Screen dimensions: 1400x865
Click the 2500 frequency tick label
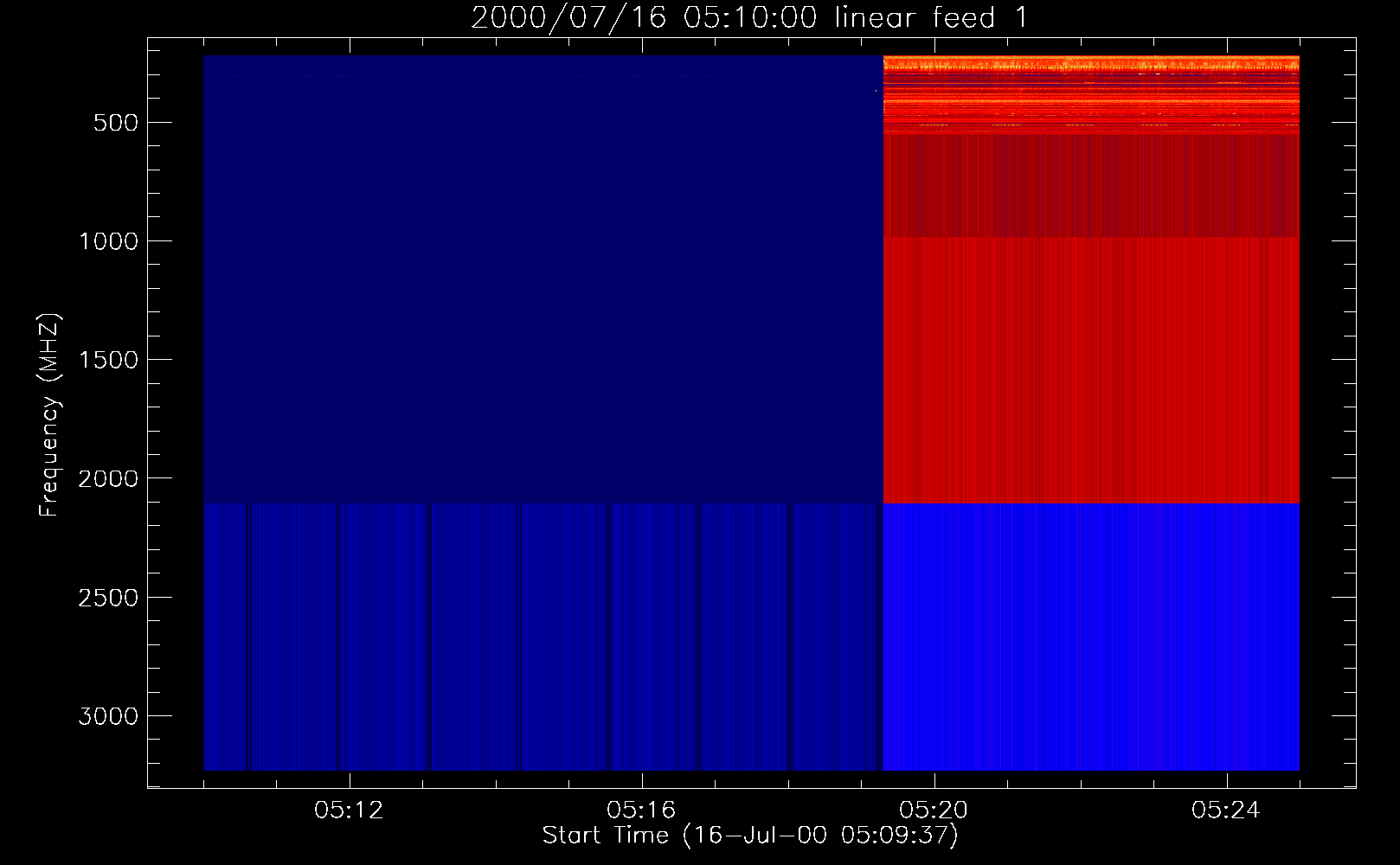[x=108, y=598]
